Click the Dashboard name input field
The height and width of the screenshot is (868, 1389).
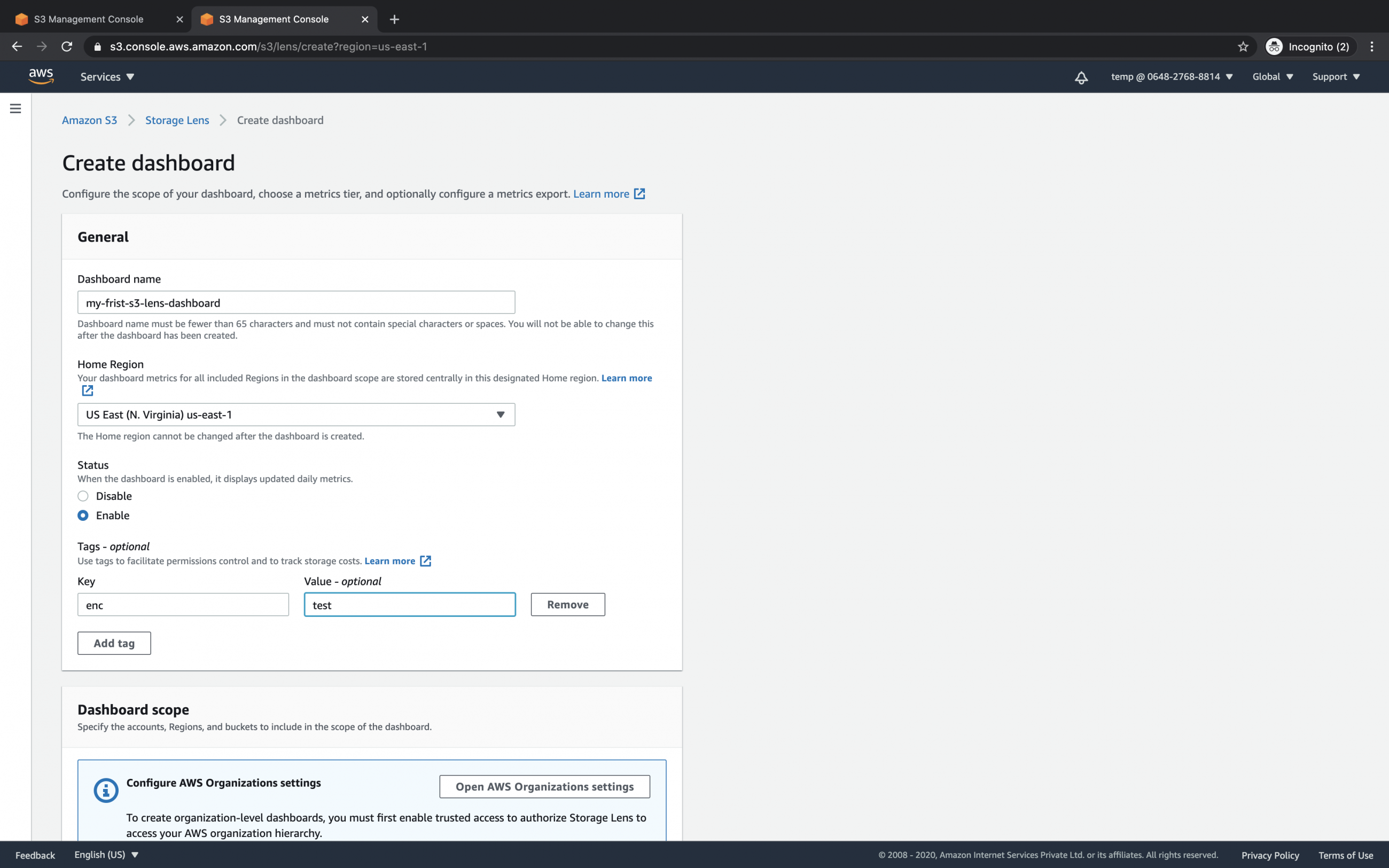pyautogui.click(x=295, y=302)
